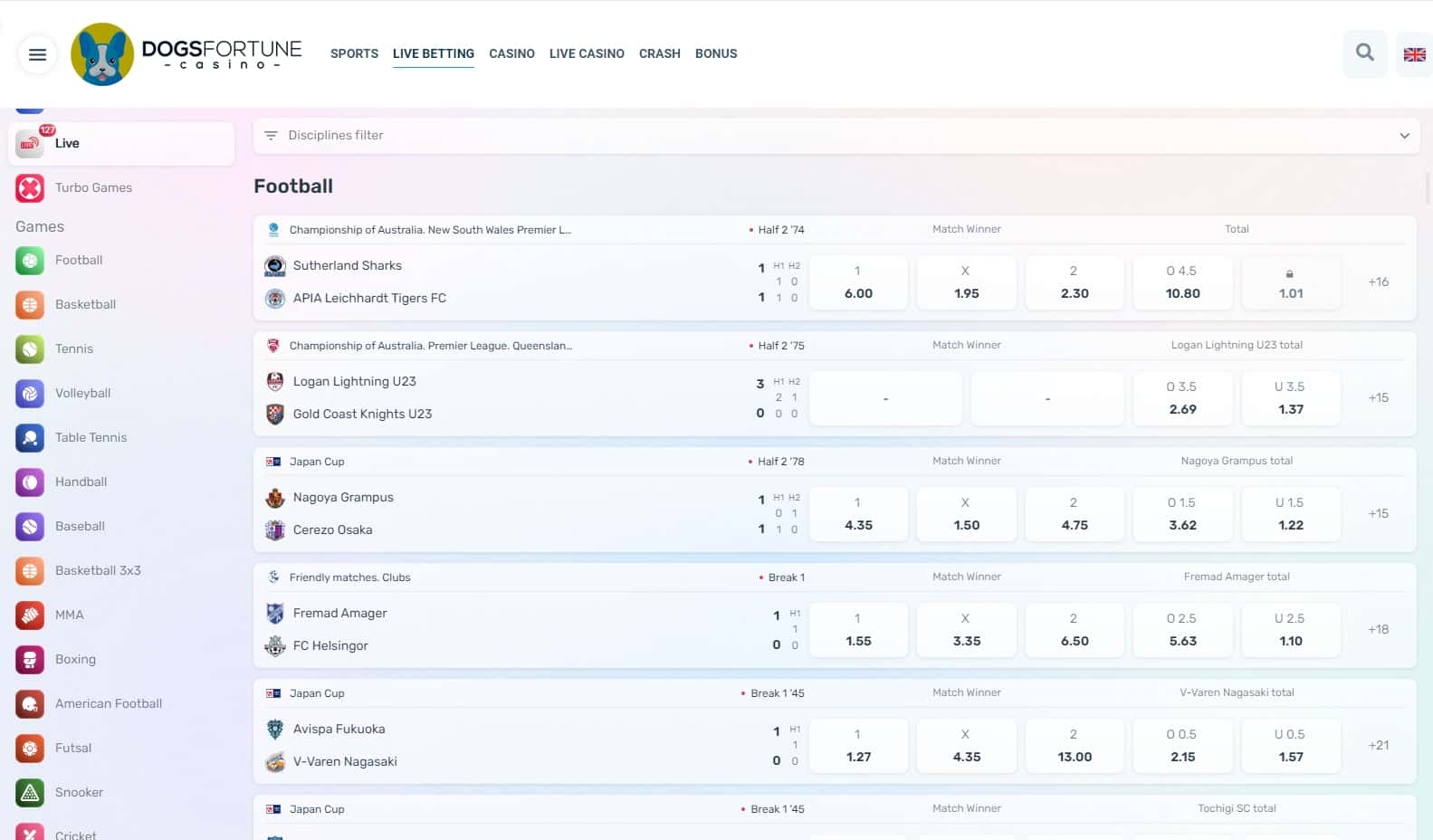Expand +16 more markets for Sutherland Sharks
The image size is (1433, 840).
click(1378, 282)
